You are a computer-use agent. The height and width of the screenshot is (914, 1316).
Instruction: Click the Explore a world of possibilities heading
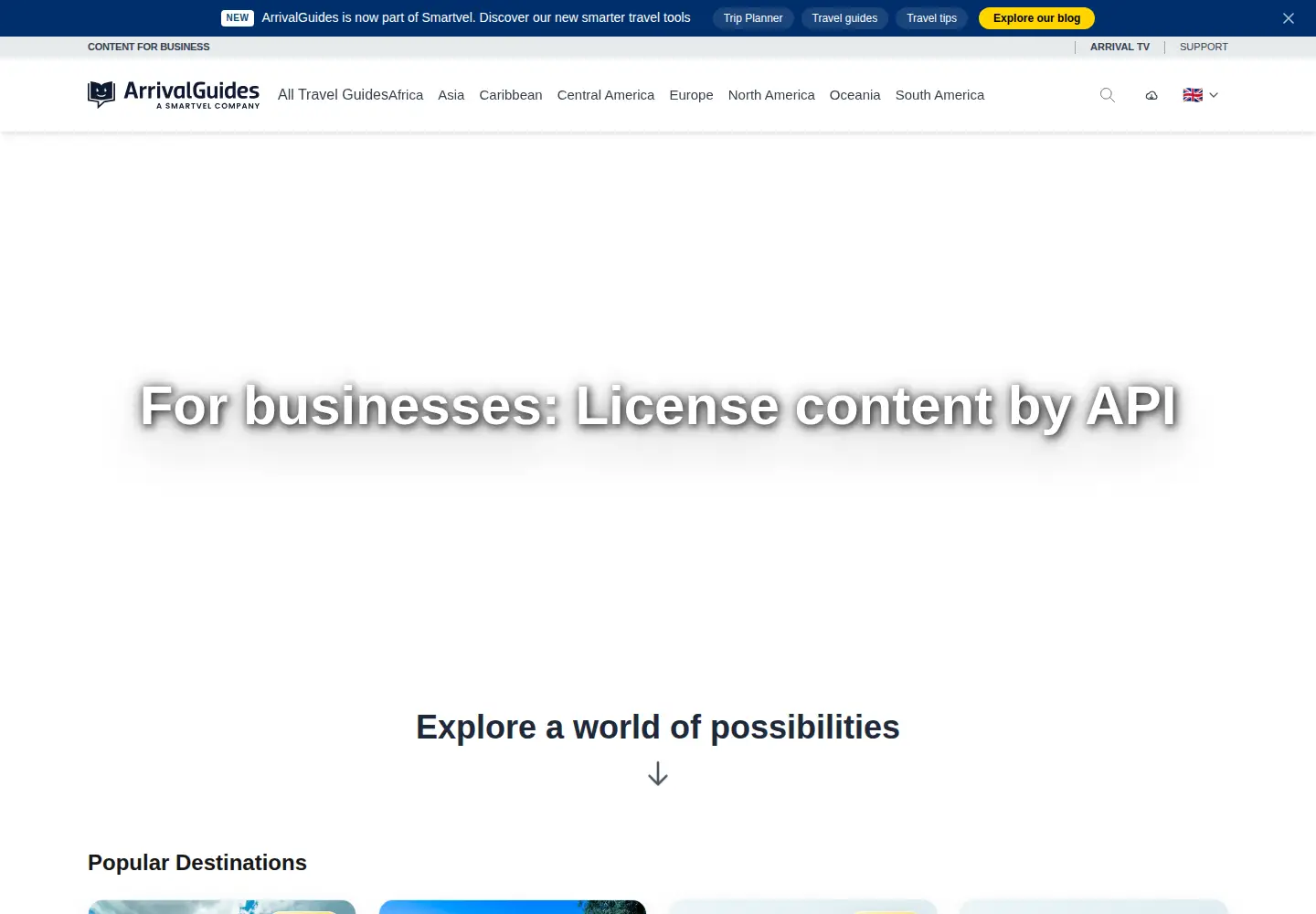(658, 728)
